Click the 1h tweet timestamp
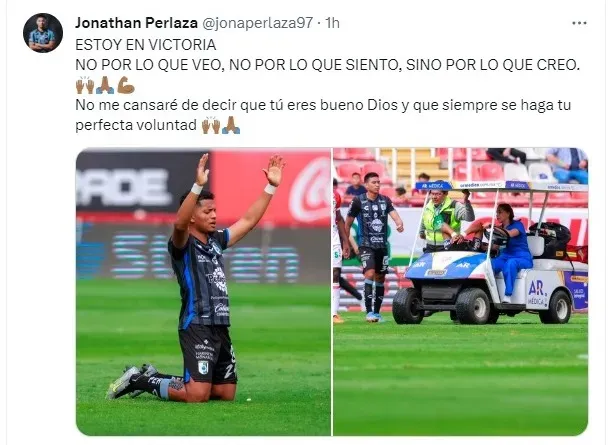Viewport: 610px width, 445px height. [332, 23]
